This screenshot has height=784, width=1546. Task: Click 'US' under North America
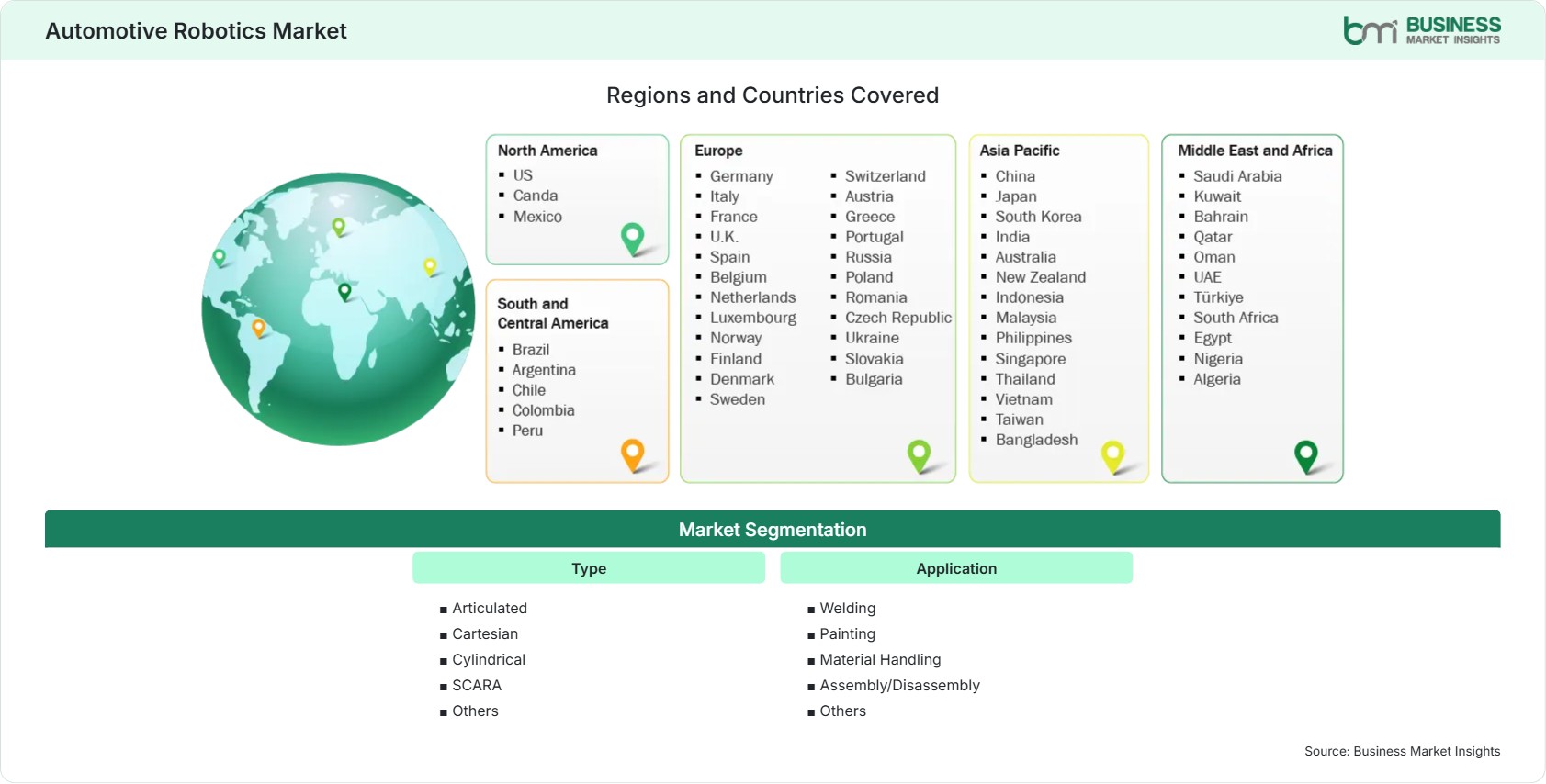[523, 175]
